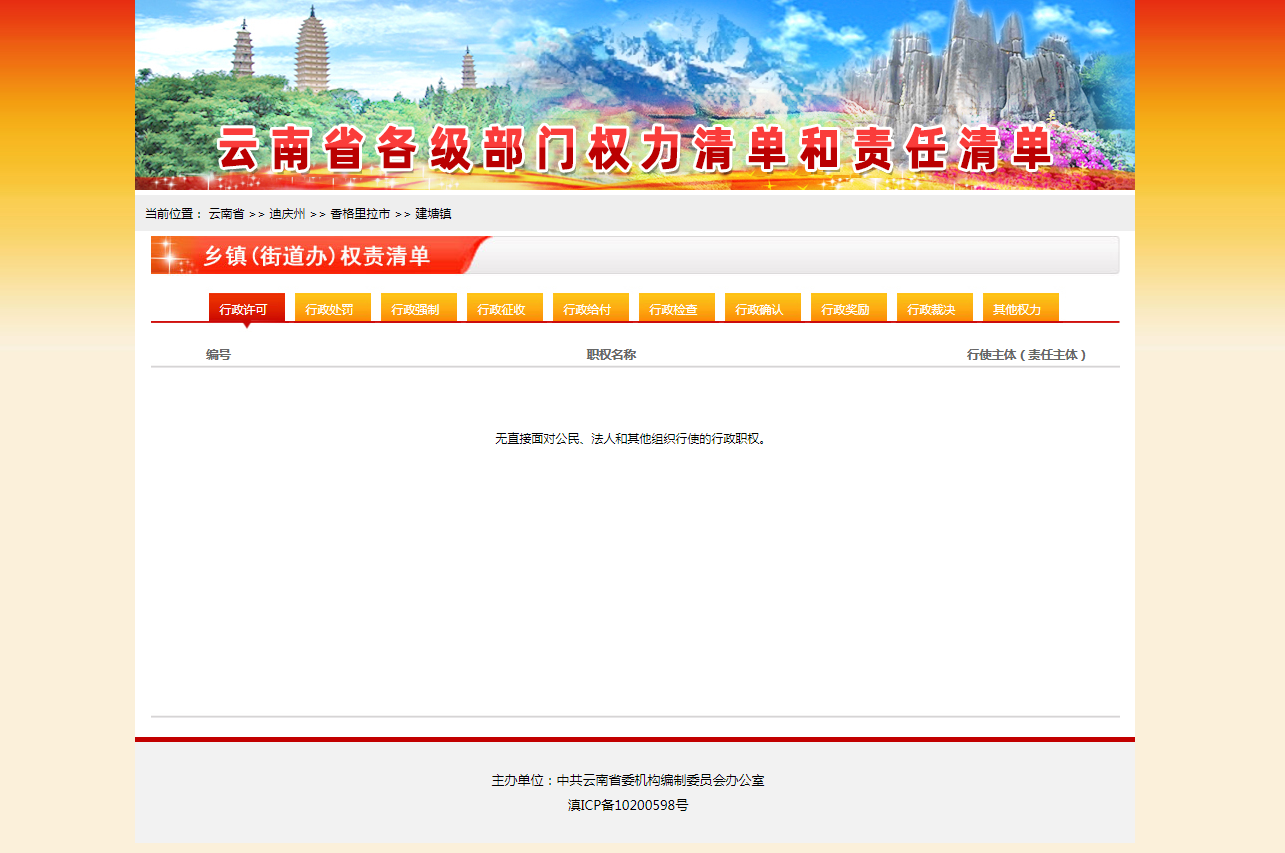
Task: Open 香格里拉市 breadcrumb link
Action: click(x=360, y=214)
